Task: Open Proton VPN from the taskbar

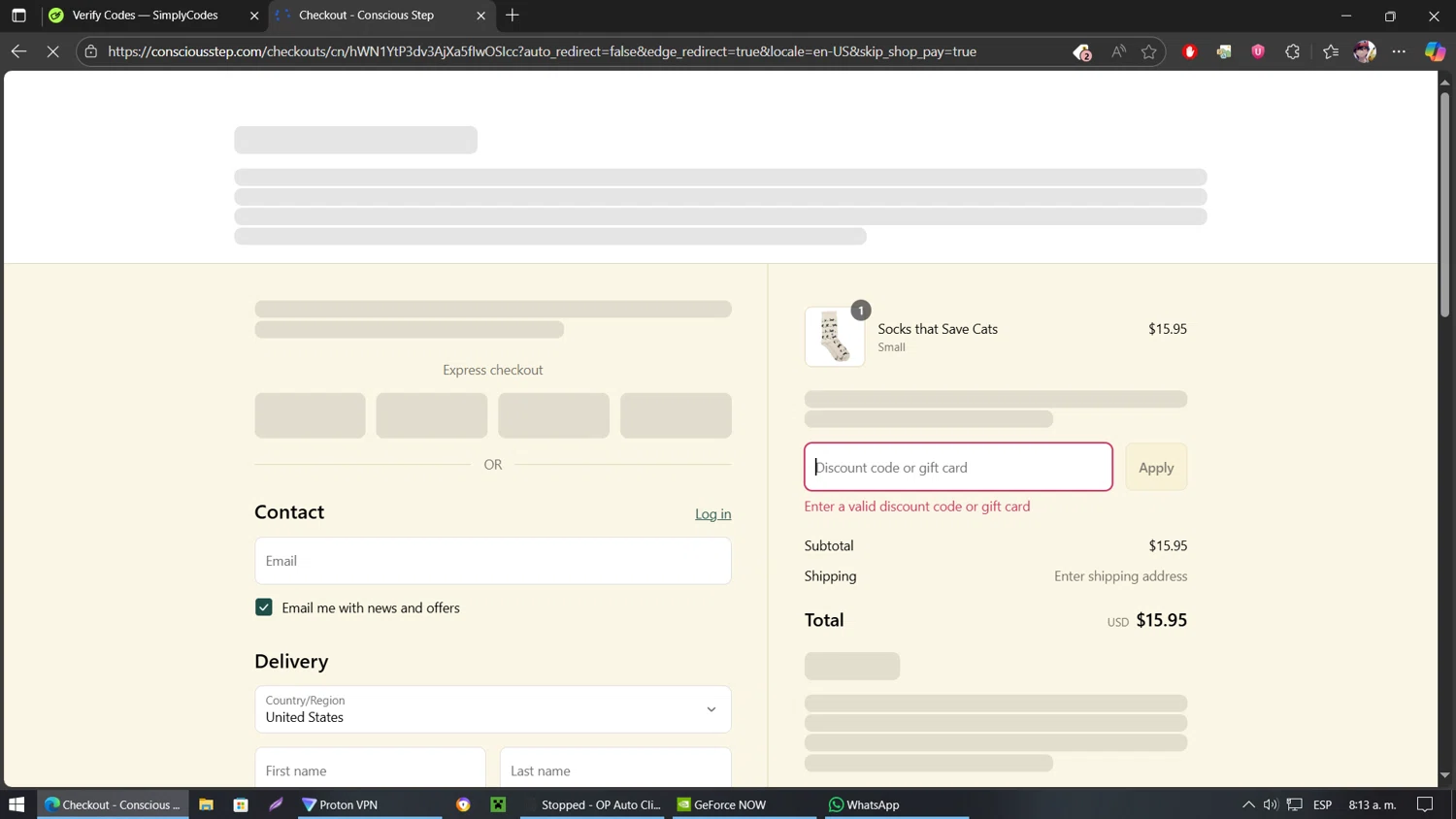Action: click(370, 804)
